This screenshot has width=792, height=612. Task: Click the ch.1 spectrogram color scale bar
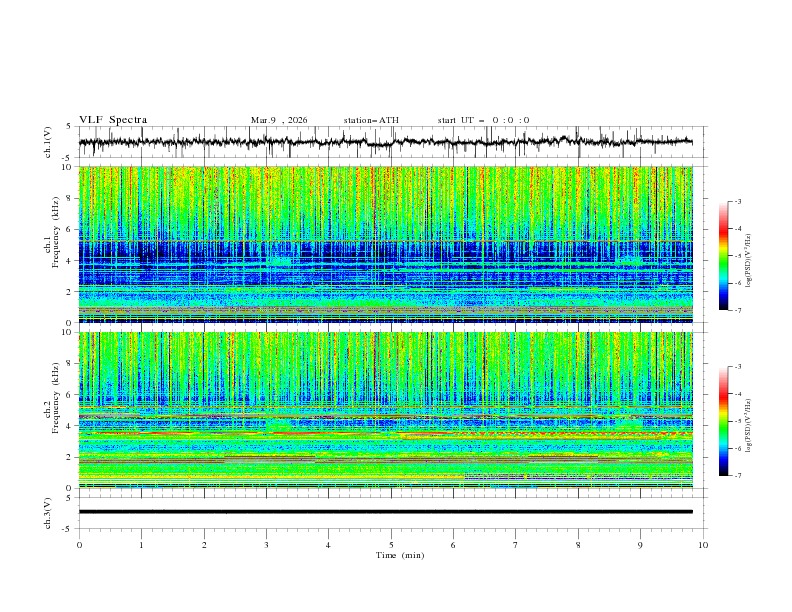723,255
